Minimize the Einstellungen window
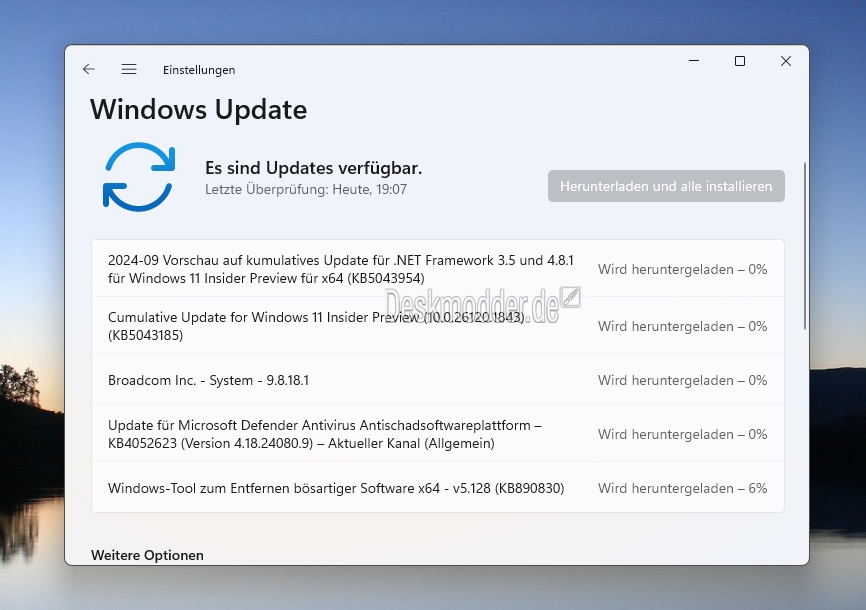This screenshot has height=610, width=866. [694, 61]
